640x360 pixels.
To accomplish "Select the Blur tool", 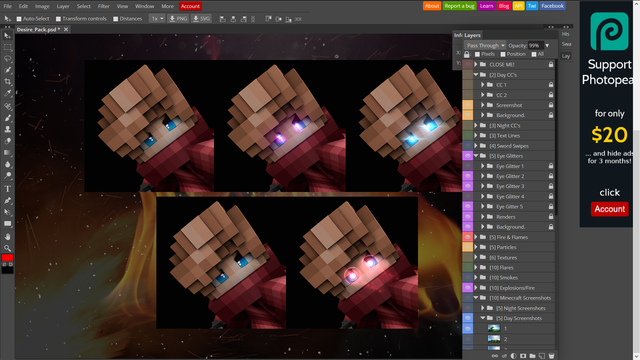I will (7, 164).
